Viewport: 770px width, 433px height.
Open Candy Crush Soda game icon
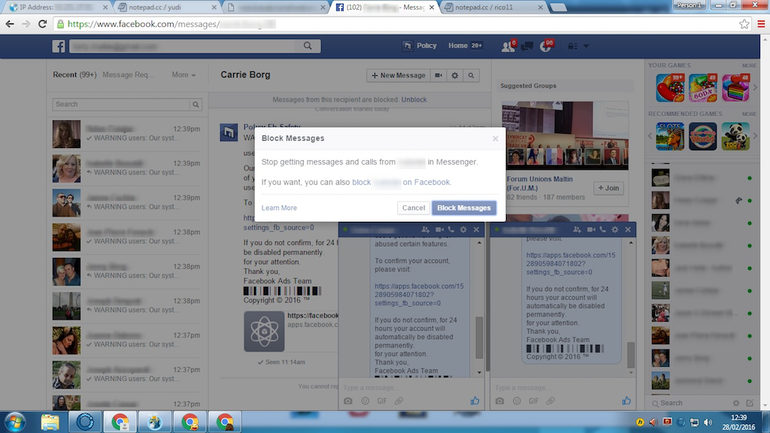coord(703,88)
